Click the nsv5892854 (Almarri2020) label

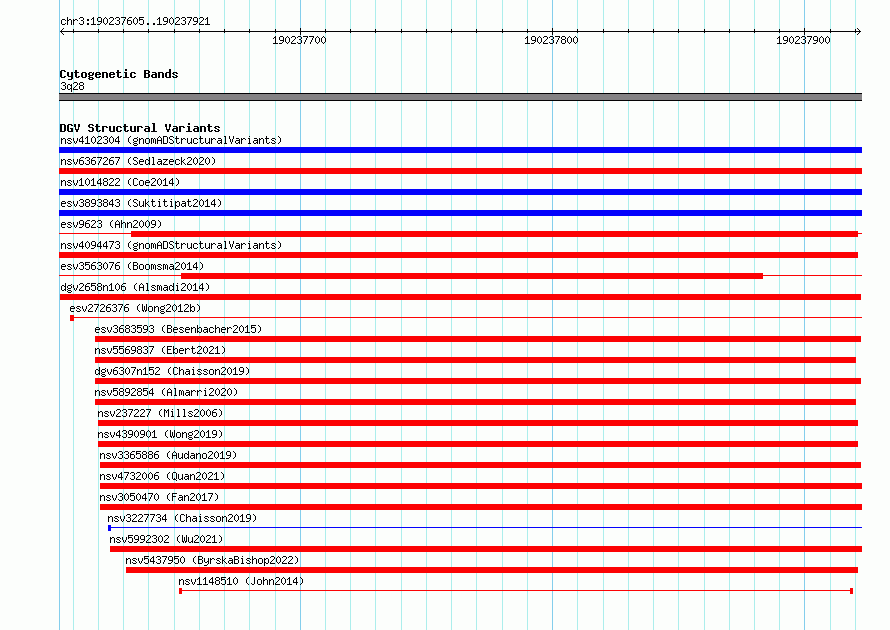tap(166, 392)
